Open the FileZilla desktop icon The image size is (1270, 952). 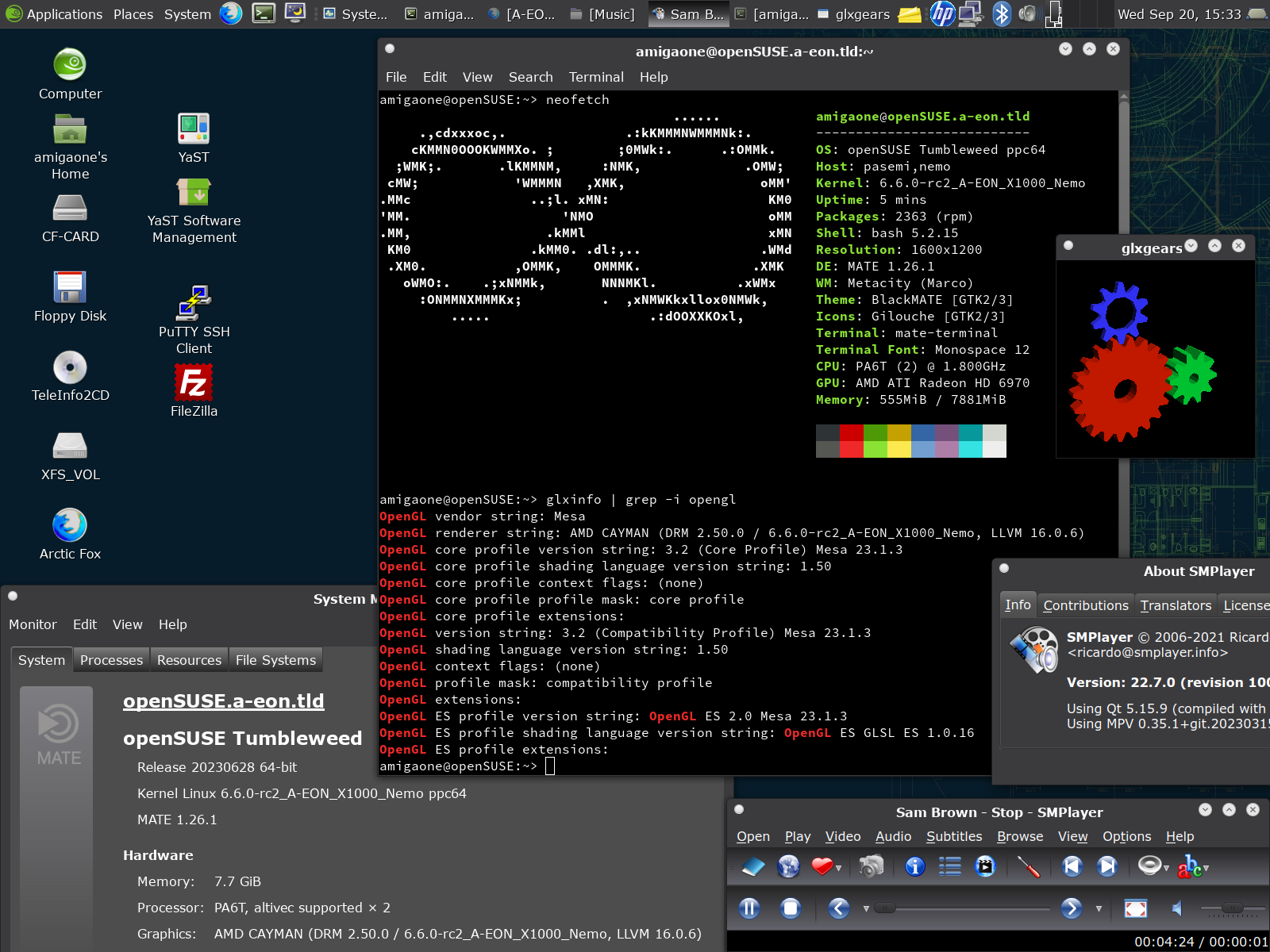click(x=194, y=383)
